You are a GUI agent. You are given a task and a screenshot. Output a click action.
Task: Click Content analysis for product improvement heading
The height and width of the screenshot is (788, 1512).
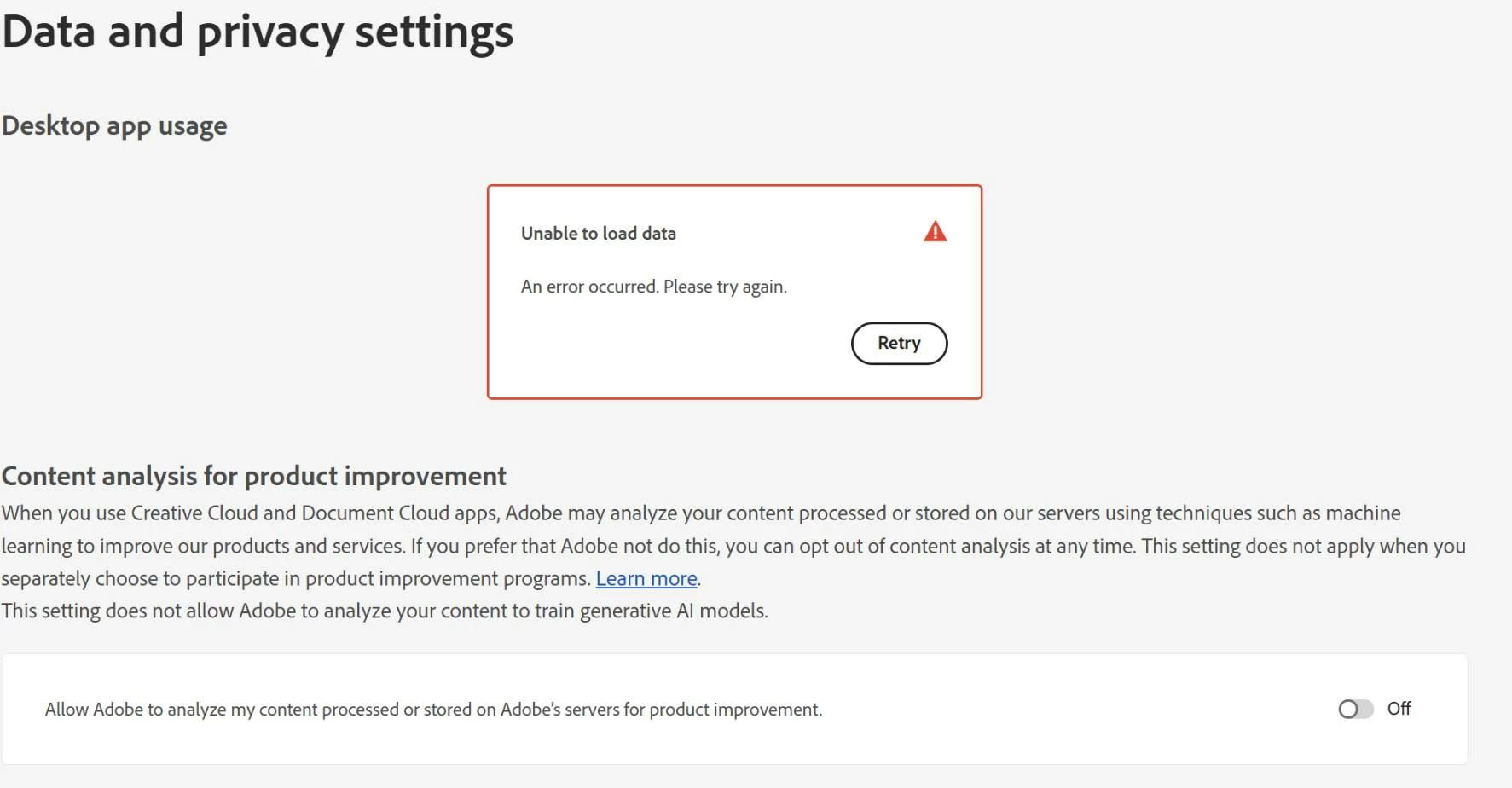253,476
